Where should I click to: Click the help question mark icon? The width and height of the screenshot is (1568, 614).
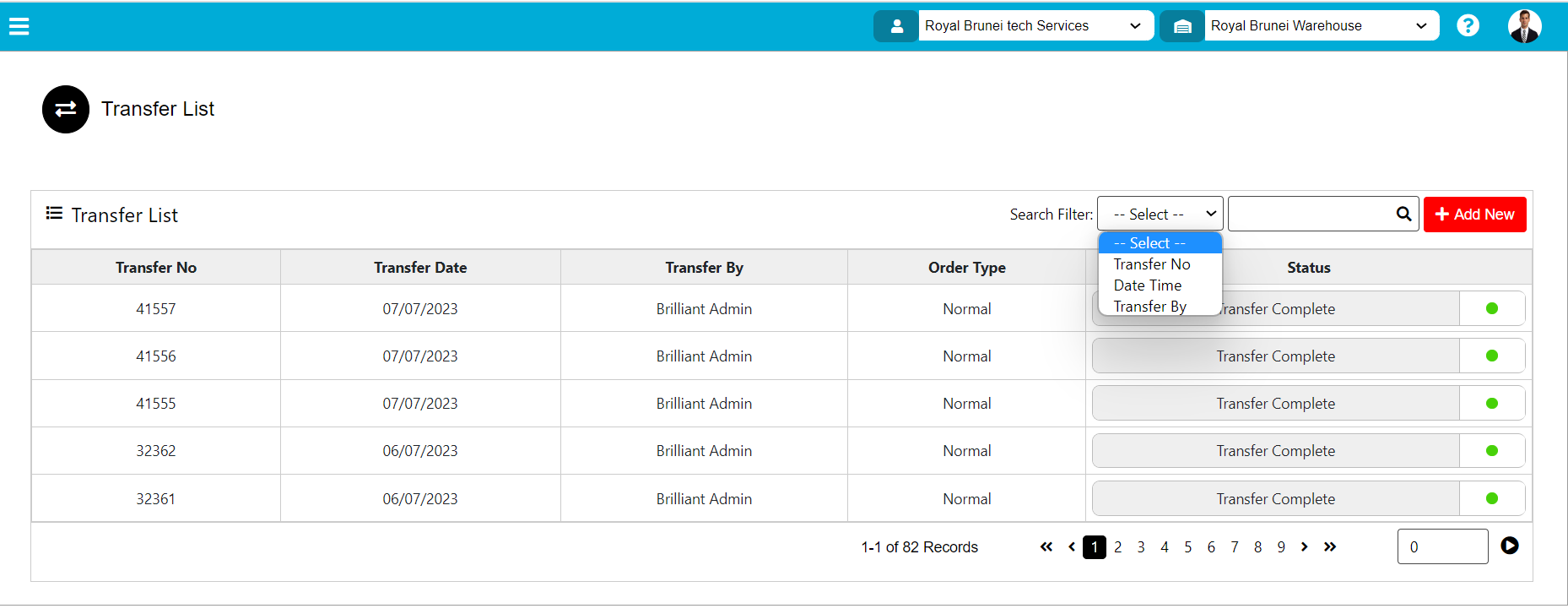1468,26
